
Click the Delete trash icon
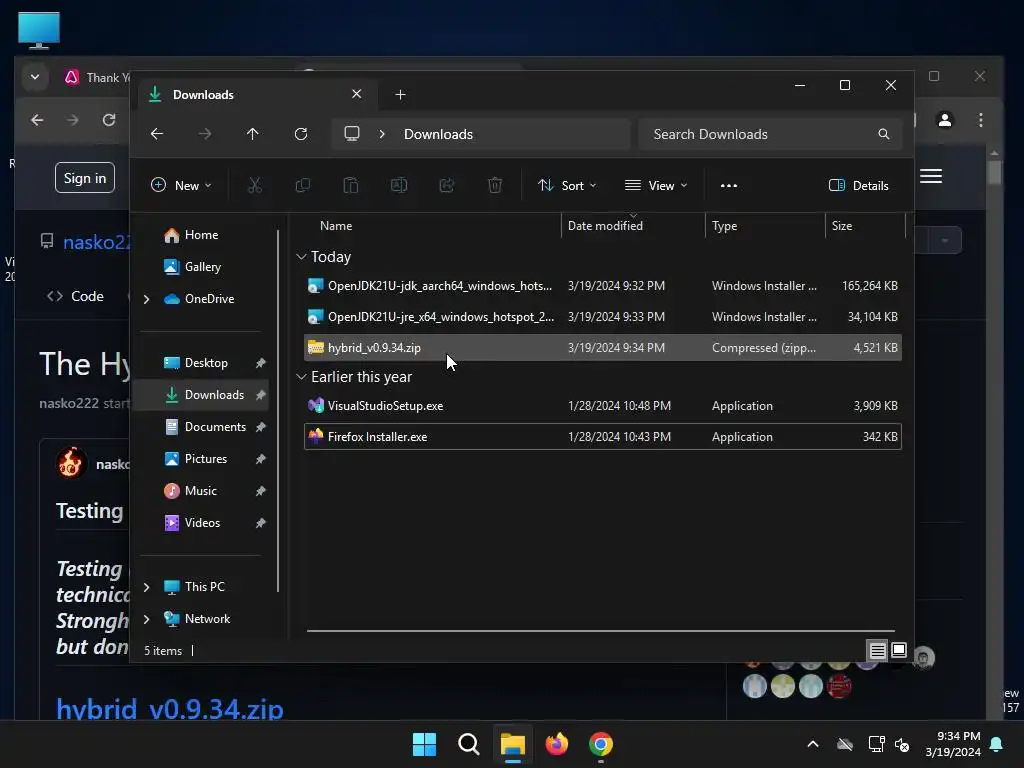(x=495, y=185)
